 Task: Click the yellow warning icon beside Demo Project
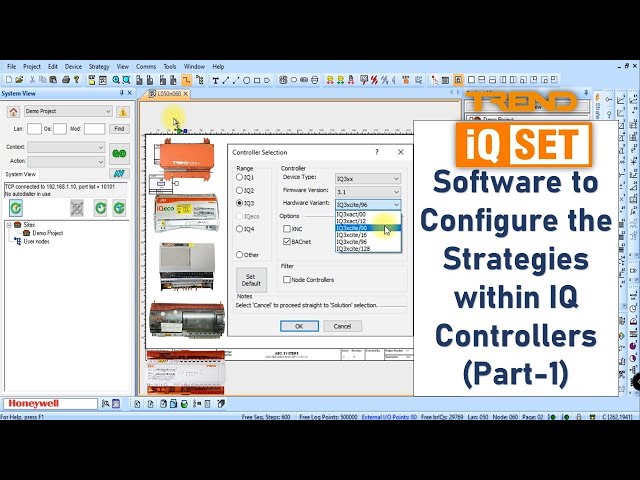[x=123, y=111]
